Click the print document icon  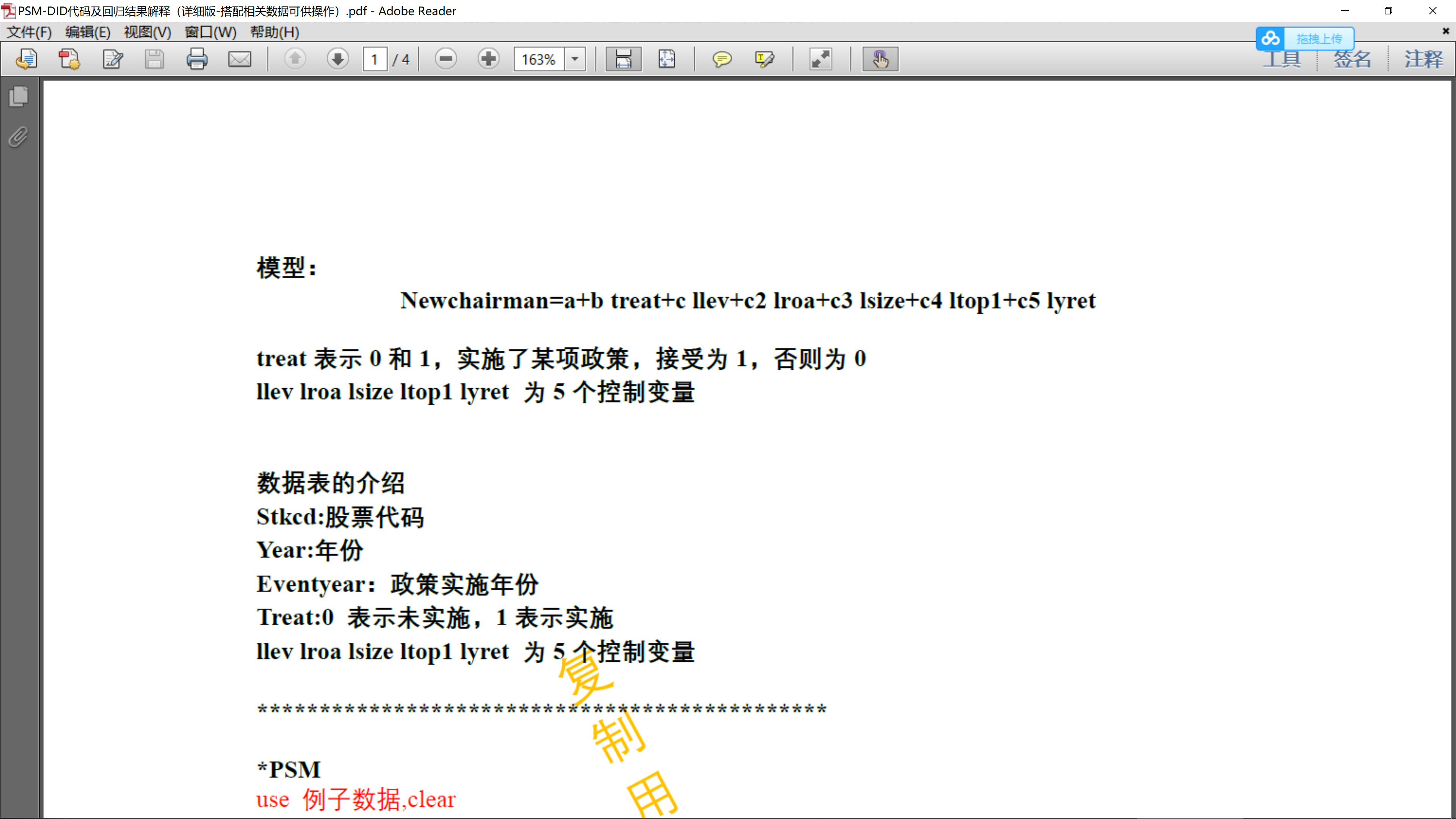(x=197, y=59)
